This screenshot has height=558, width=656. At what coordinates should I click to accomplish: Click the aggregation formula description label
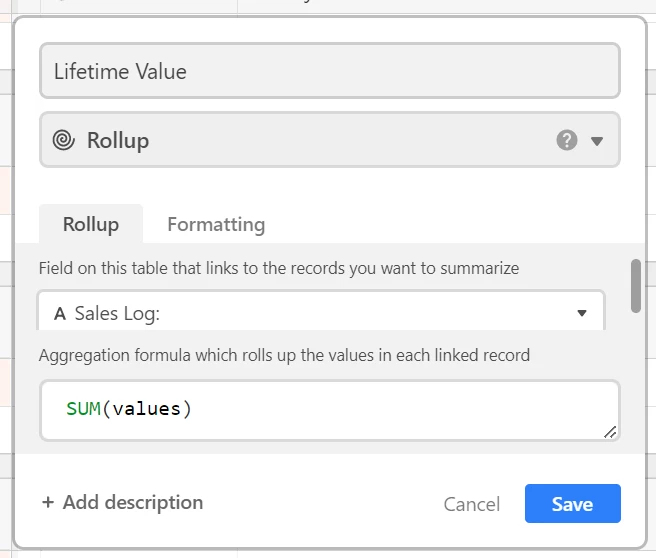284,355
